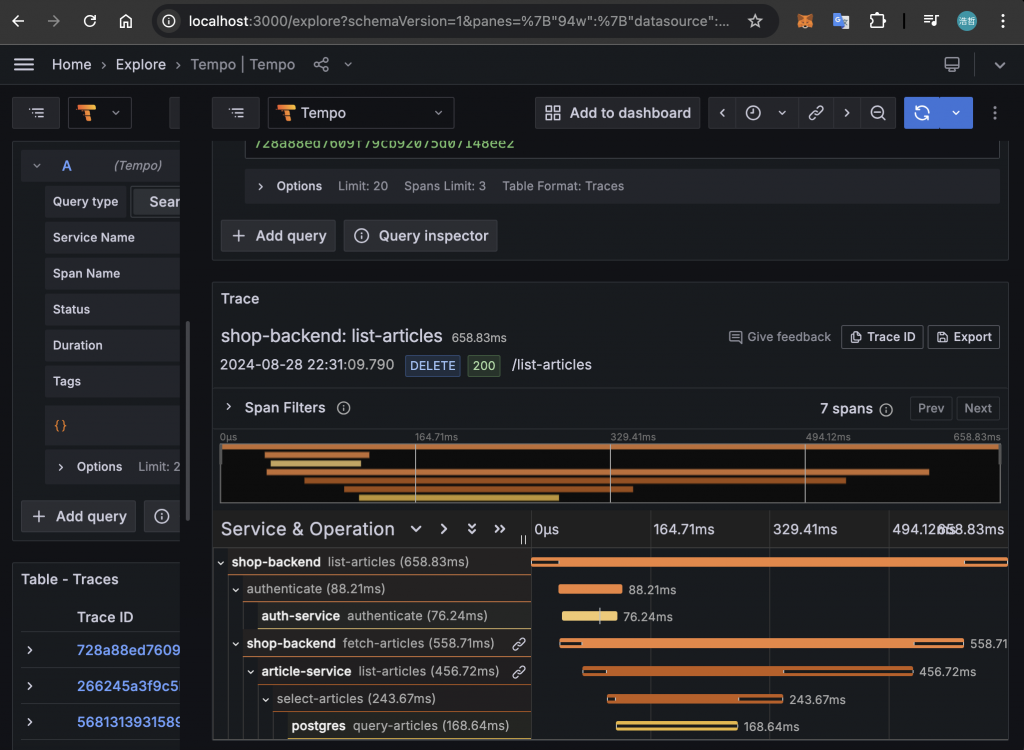Viewport: 1024px width, 750px height.
Task: Open share options dropdown chevron
Action: pyautogui.click(x=348, y=64)
